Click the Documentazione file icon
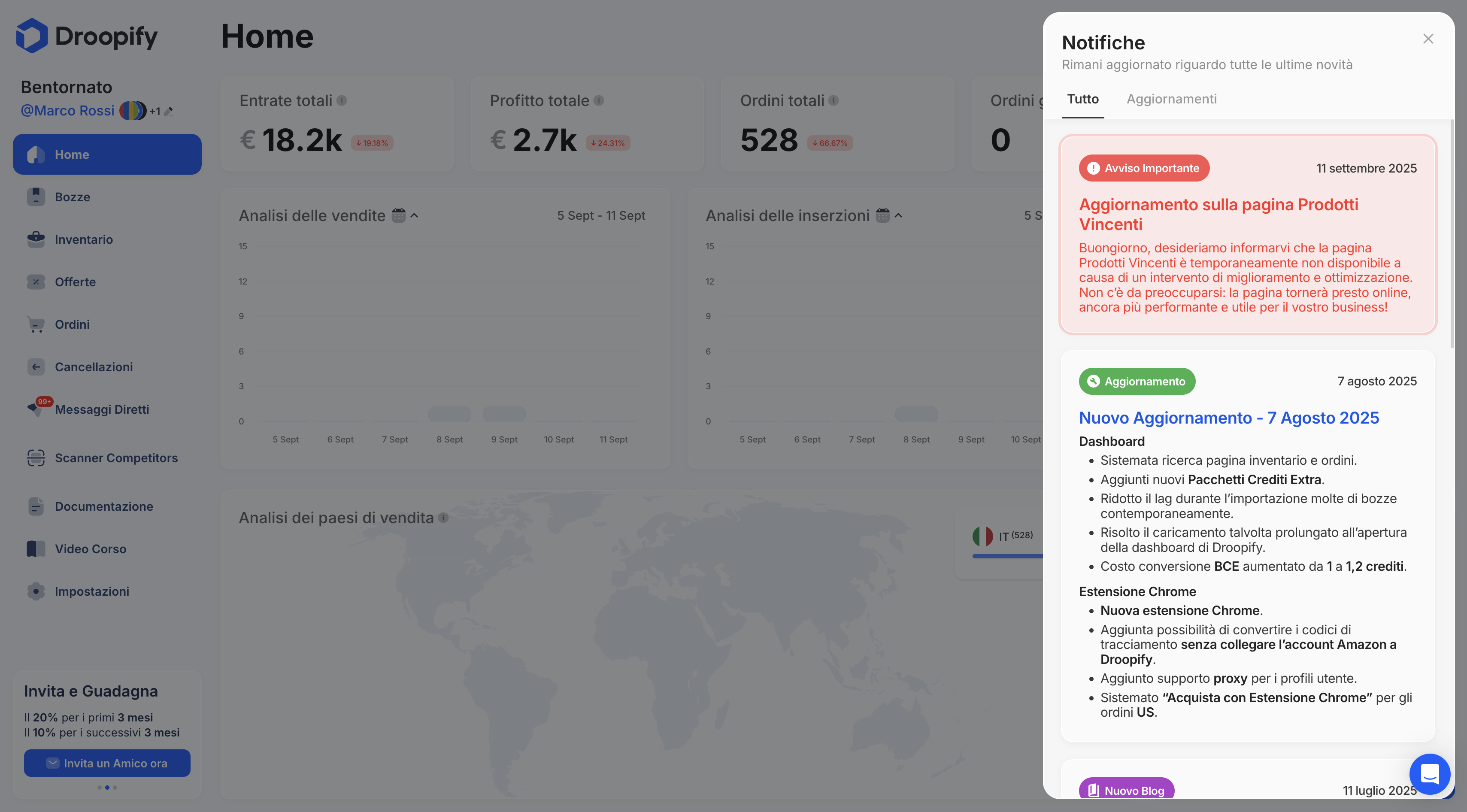The image size is (1467, 812). tap(36, 506)
